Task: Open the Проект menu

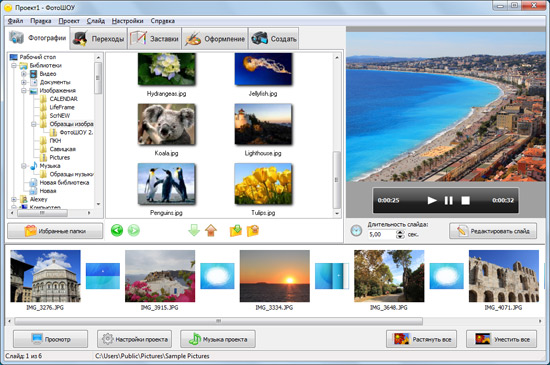Action: coord(69,21)
